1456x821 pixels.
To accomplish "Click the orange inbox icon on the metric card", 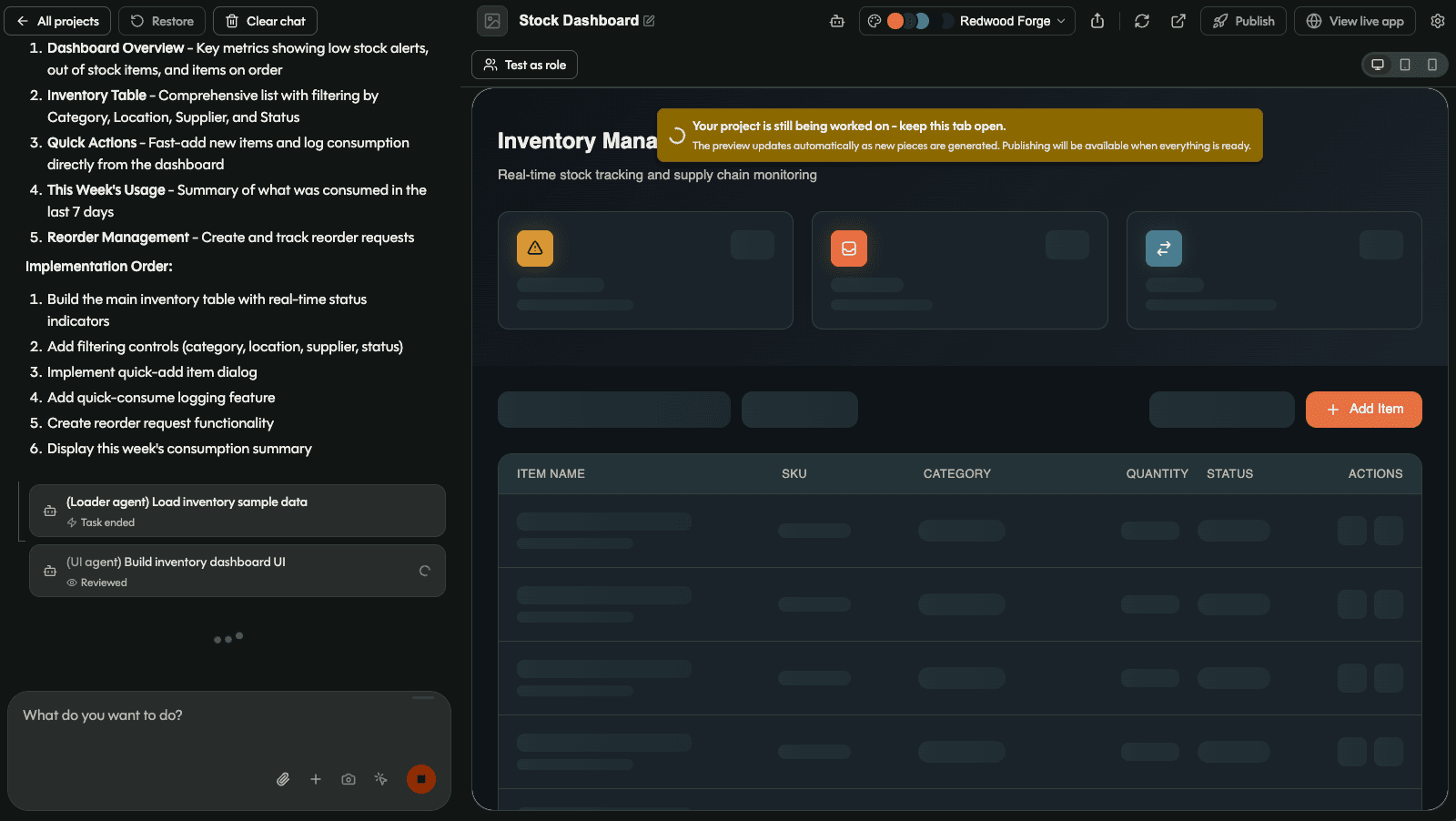I will (x=849, y=248).
